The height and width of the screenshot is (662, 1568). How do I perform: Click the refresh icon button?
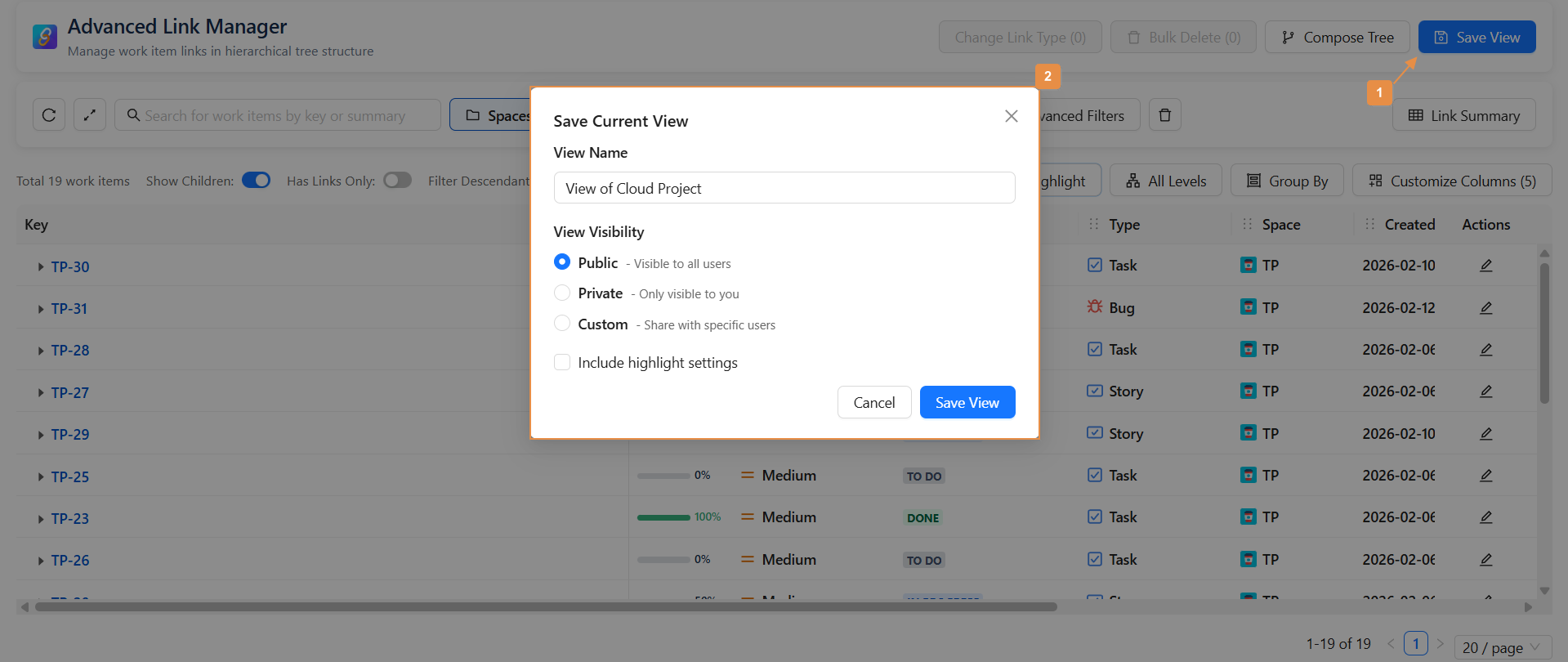point(49,115)
